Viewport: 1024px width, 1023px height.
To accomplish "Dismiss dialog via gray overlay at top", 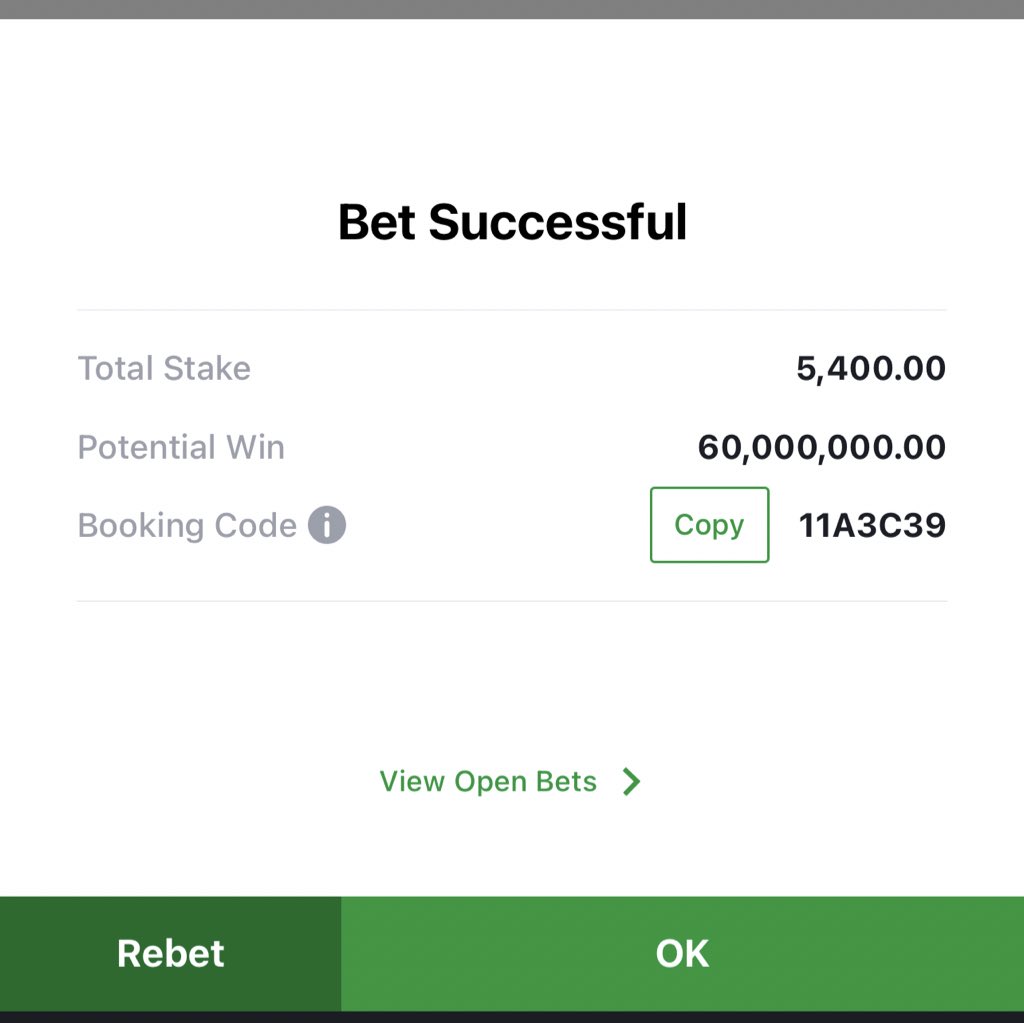I will (x=512, y=9).
